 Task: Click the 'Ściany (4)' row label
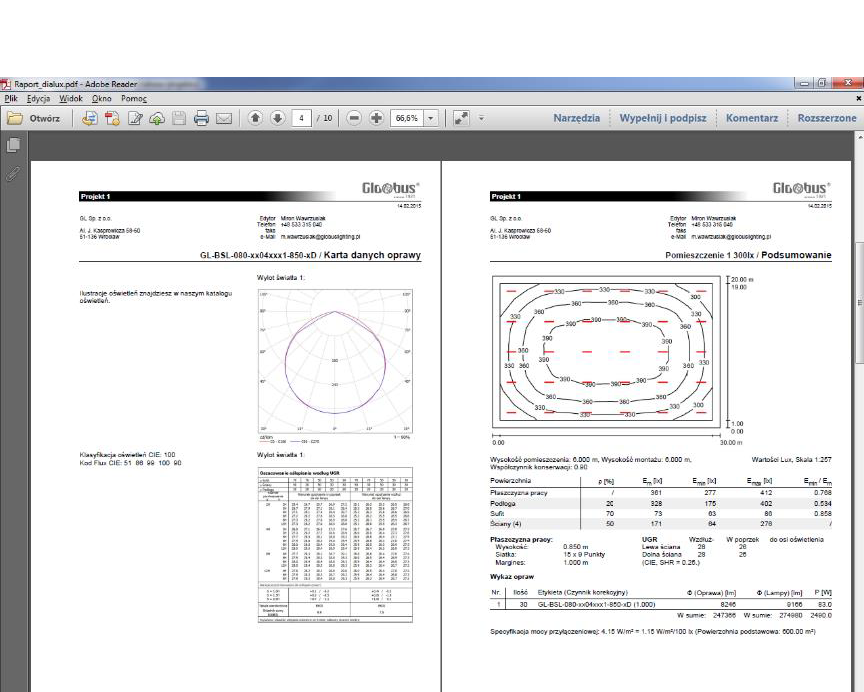coord(505,523)
